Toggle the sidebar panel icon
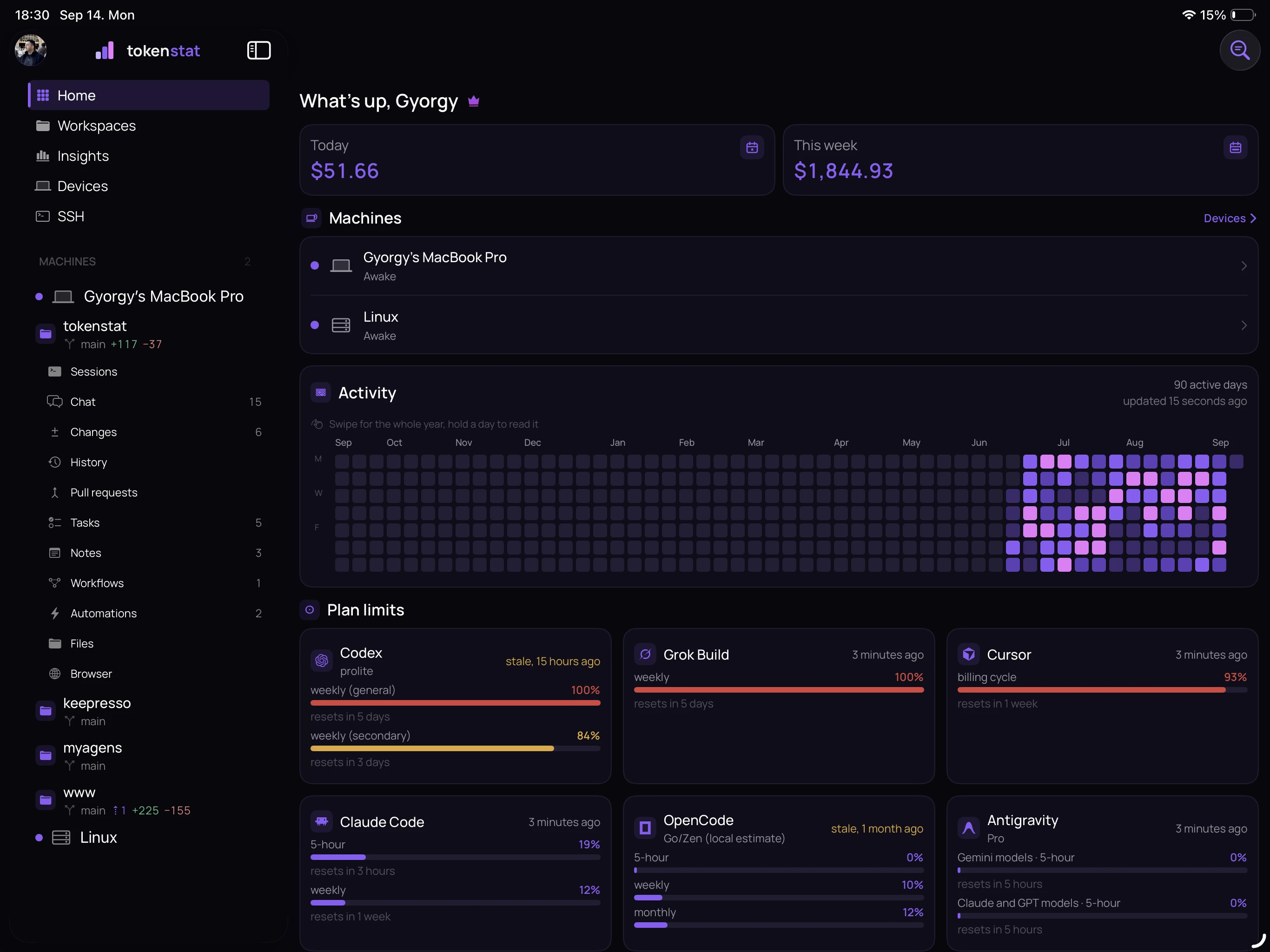The height and width of the screenshot is (952, 1270). [x=259, y=51]
